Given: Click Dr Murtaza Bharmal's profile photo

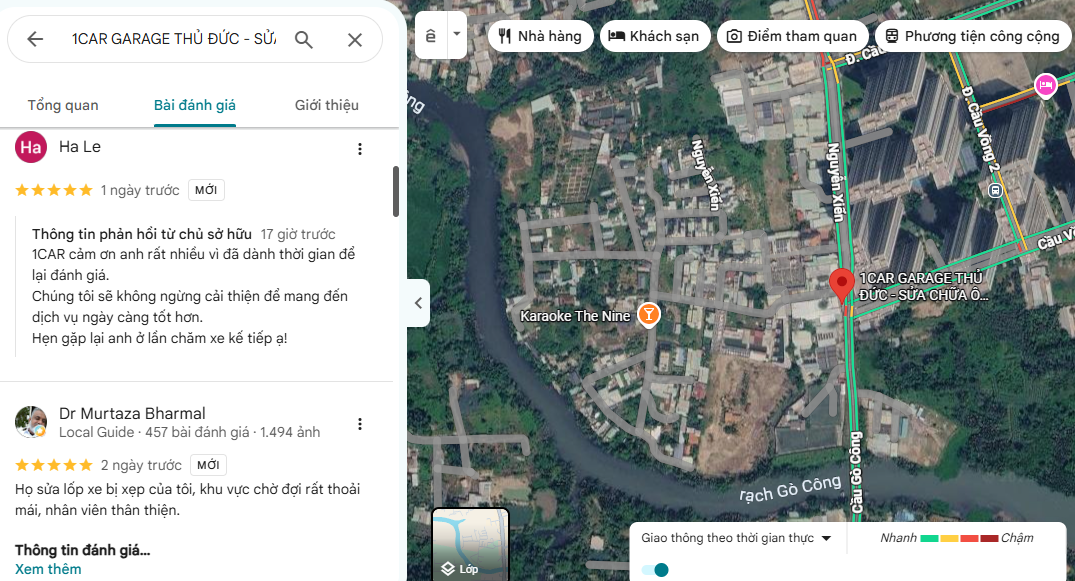Looking at the screenshot, I should pos(31,422).
